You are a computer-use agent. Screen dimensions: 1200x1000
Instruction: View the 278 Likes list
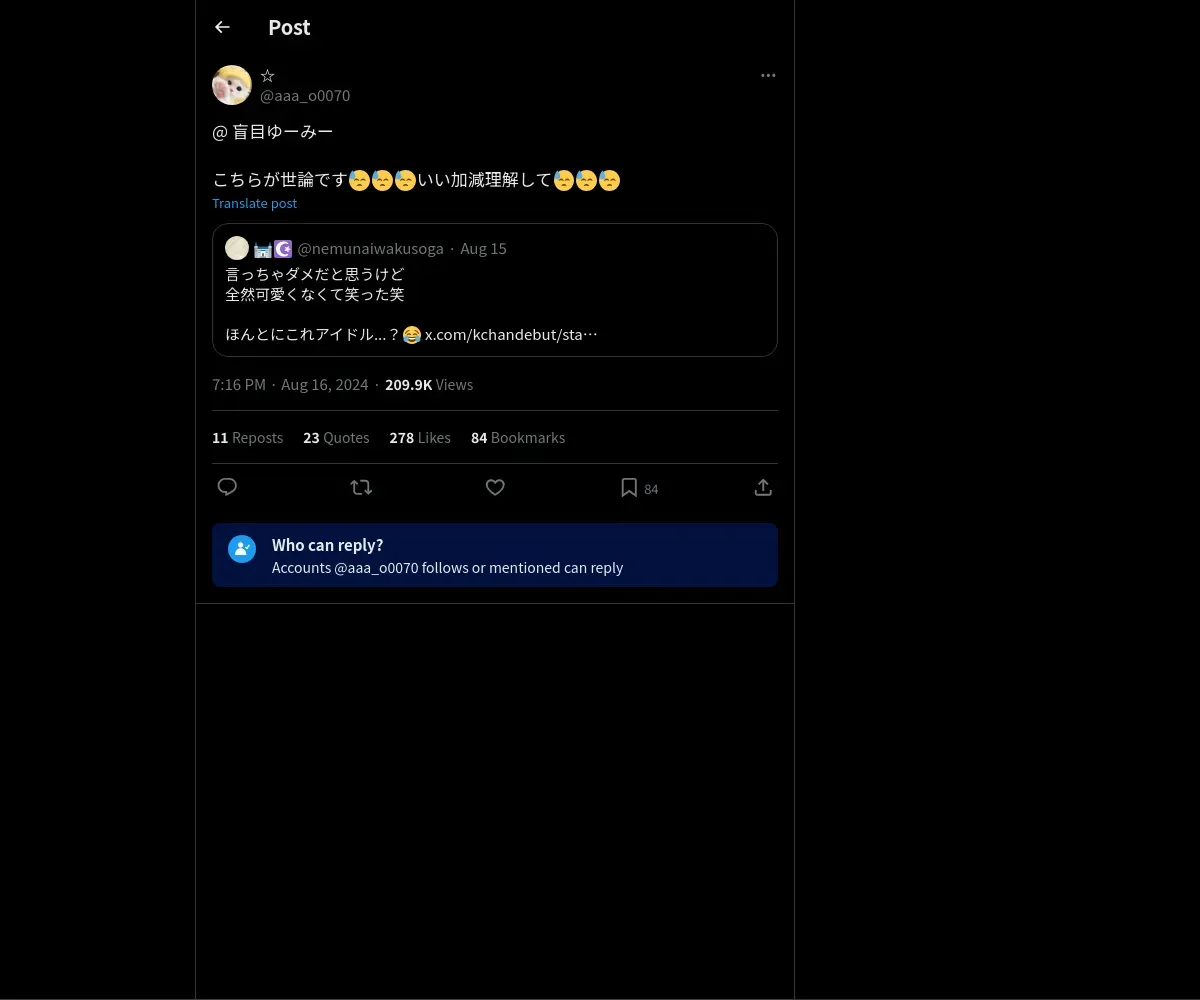[420, 438]
